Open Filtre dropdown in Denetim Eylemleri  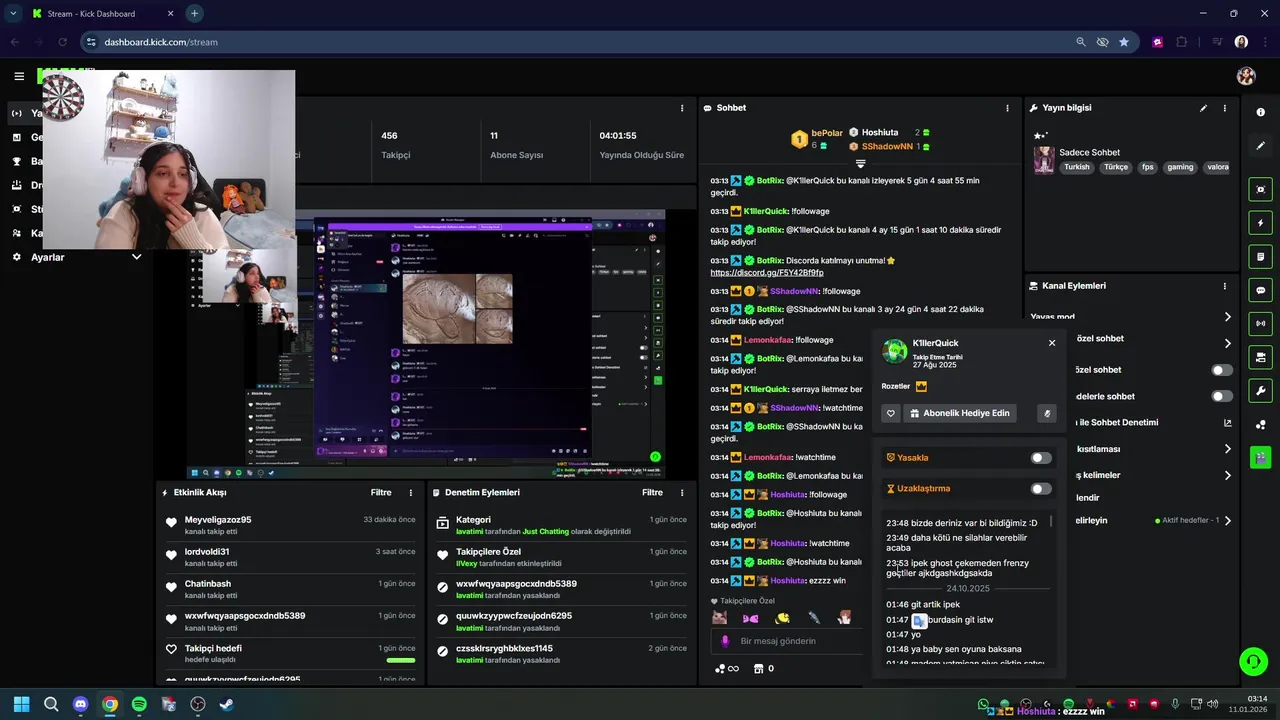tap(652, 492)
